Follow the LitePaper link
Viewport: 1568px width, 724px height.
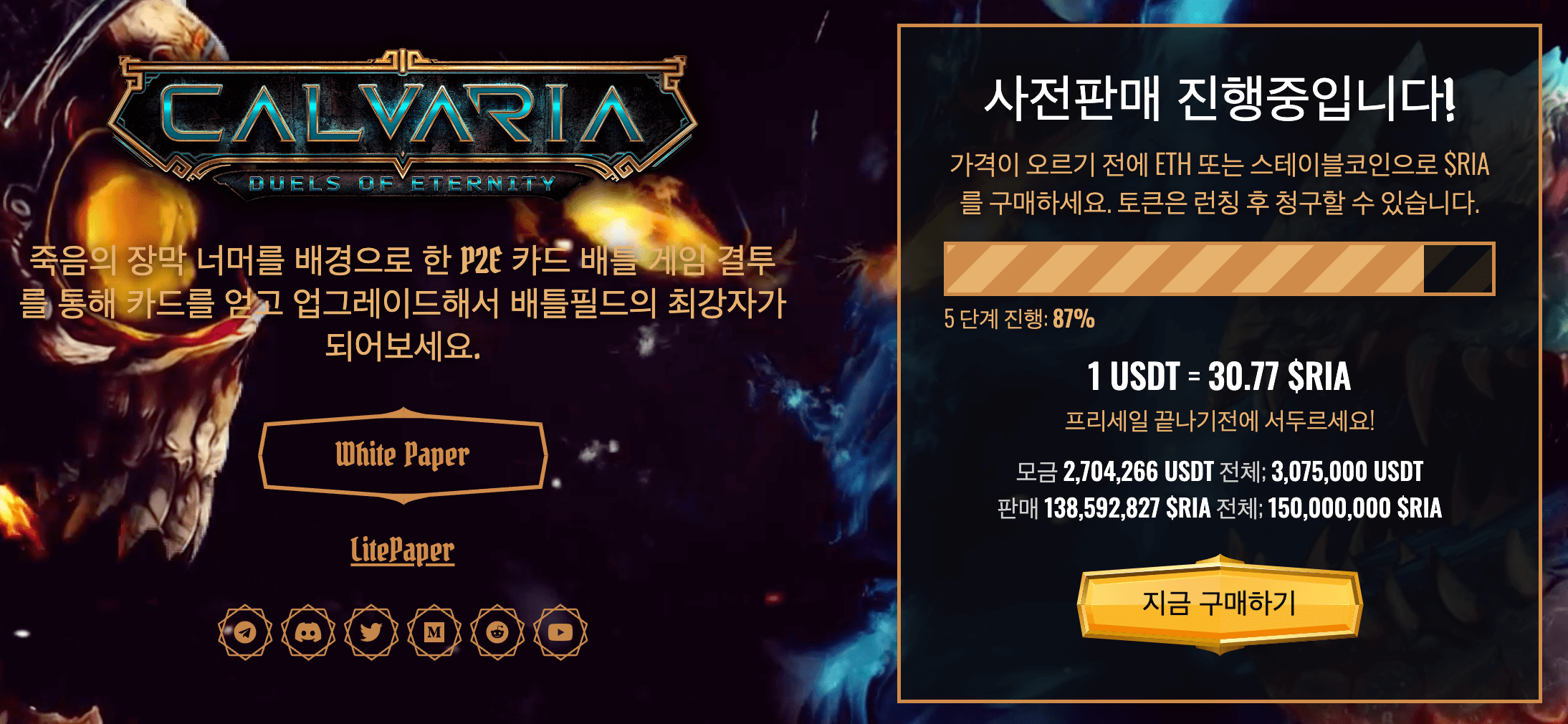402,551
